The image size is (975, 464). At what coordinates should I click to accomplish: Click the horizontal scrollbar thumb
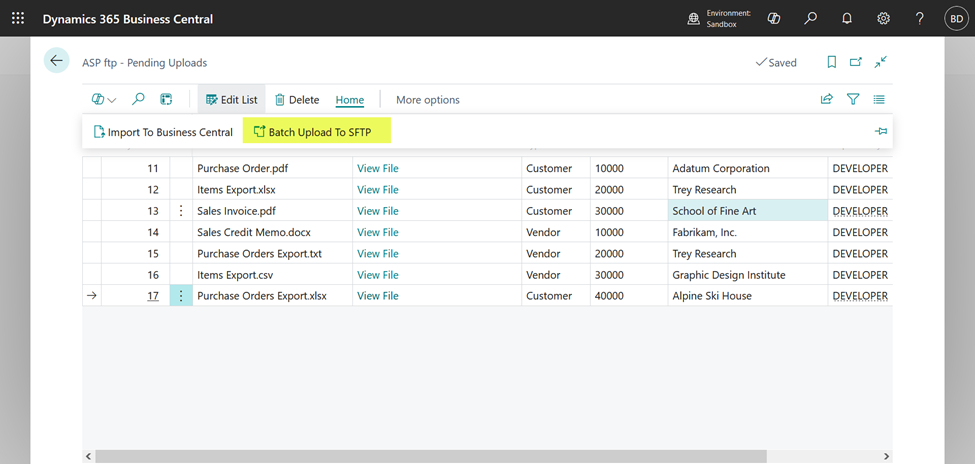coord(432,456)
